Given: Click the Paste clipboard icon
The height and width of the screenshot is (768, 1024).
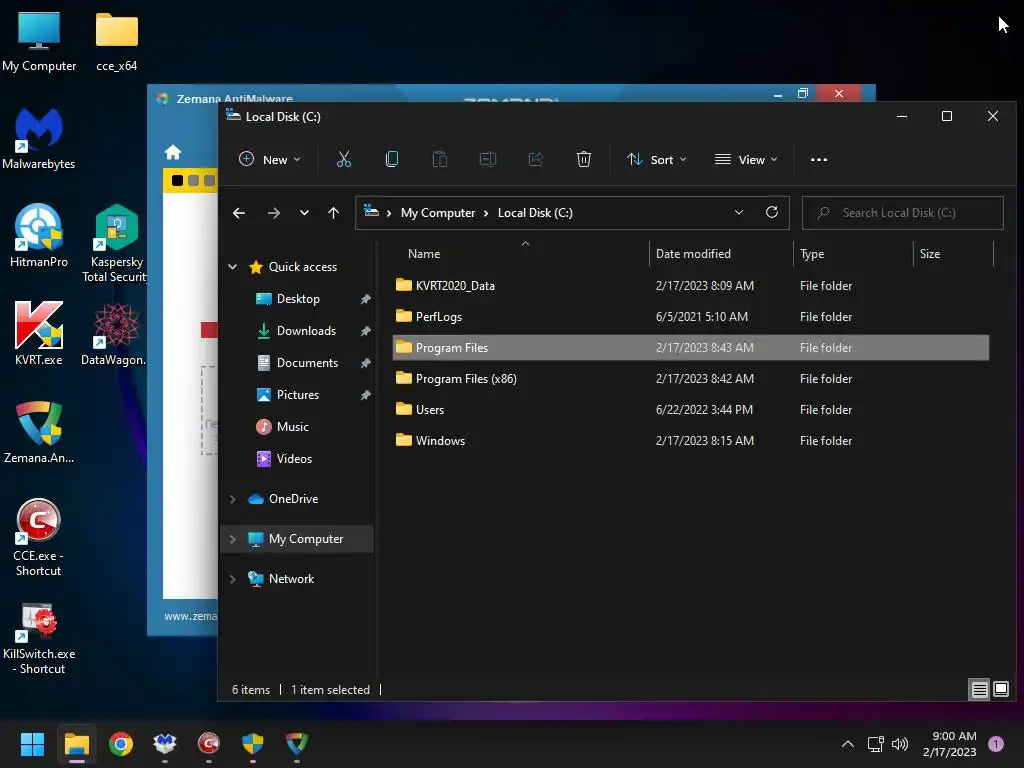Looking at the screenshot, I should 440,159.
